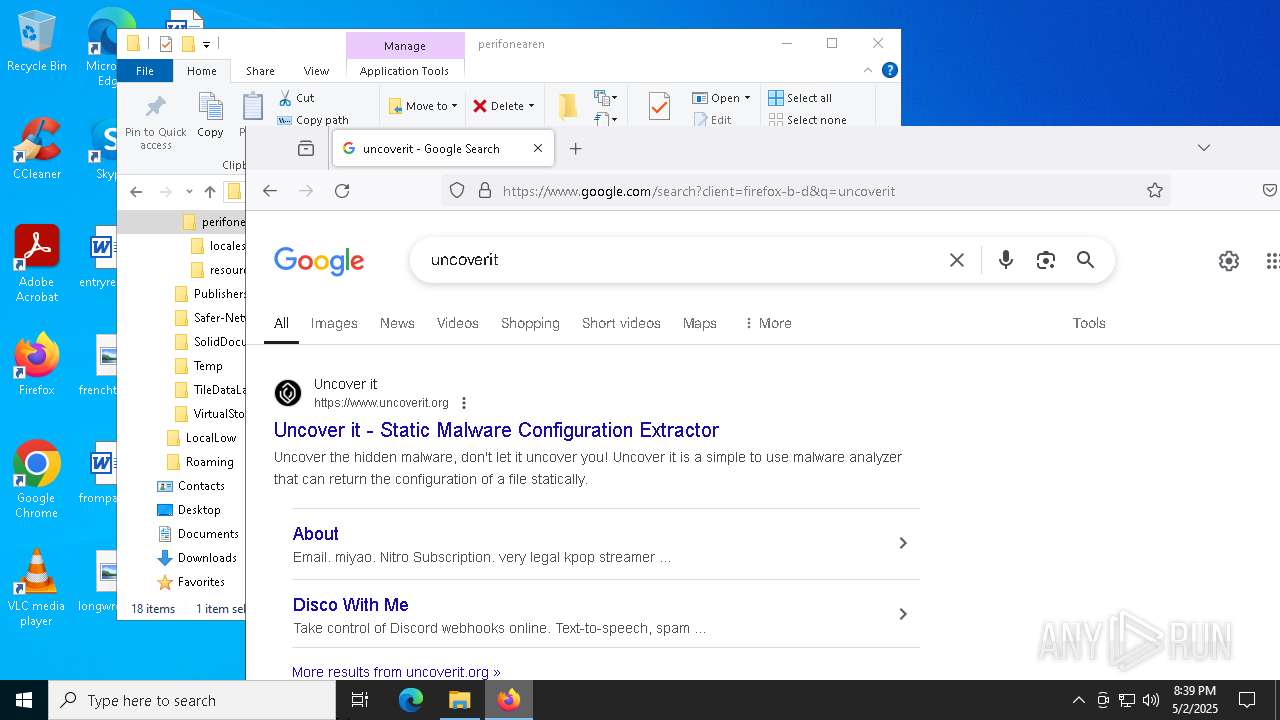
Task: Switch to Maps search results
Action: tap(700, 323)
